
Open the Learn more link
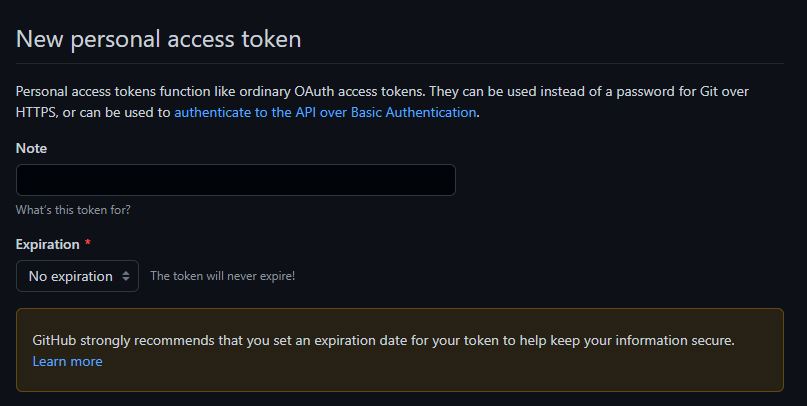pos(67,361)
